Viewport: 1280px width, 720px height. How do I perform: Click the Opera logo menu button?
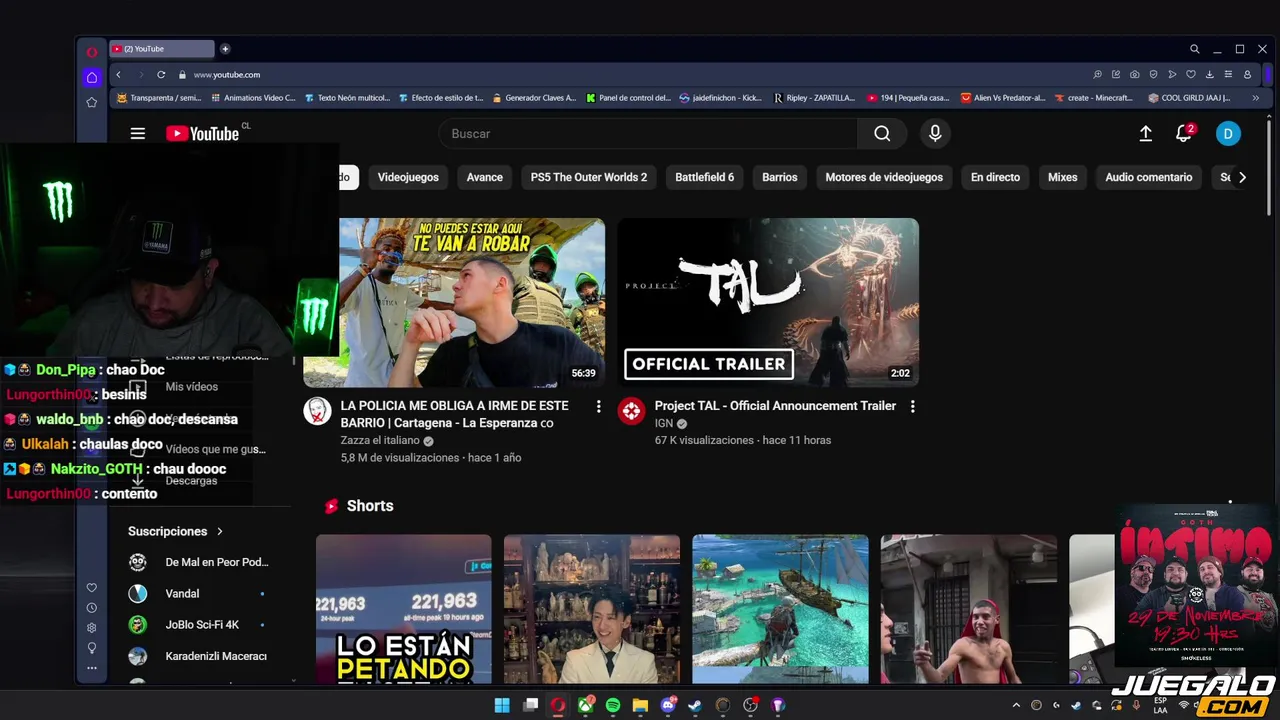tap(91, 52)
